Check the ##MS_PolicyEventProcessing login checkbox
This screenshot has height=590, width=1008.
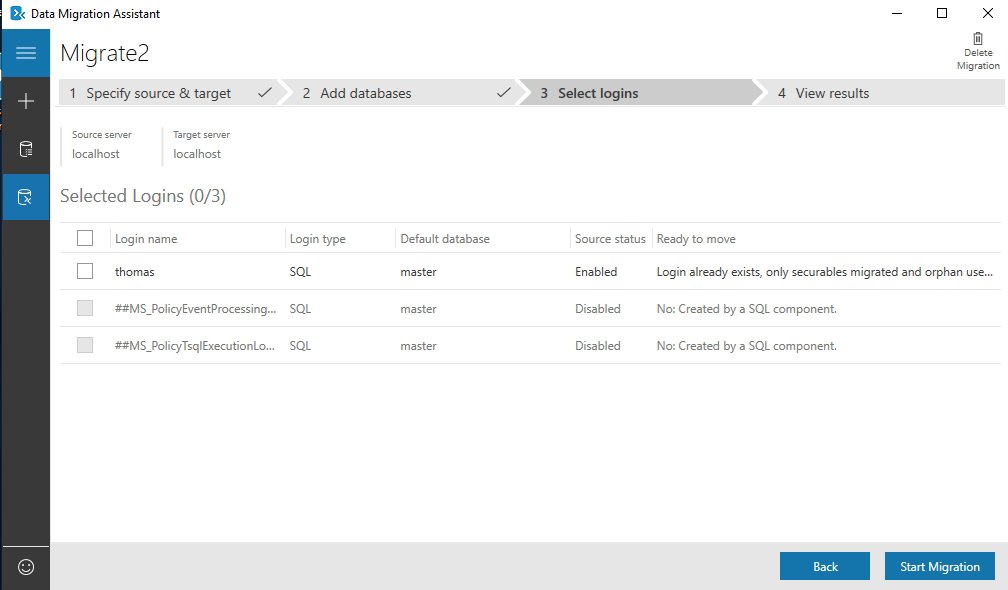coord(85,308)
